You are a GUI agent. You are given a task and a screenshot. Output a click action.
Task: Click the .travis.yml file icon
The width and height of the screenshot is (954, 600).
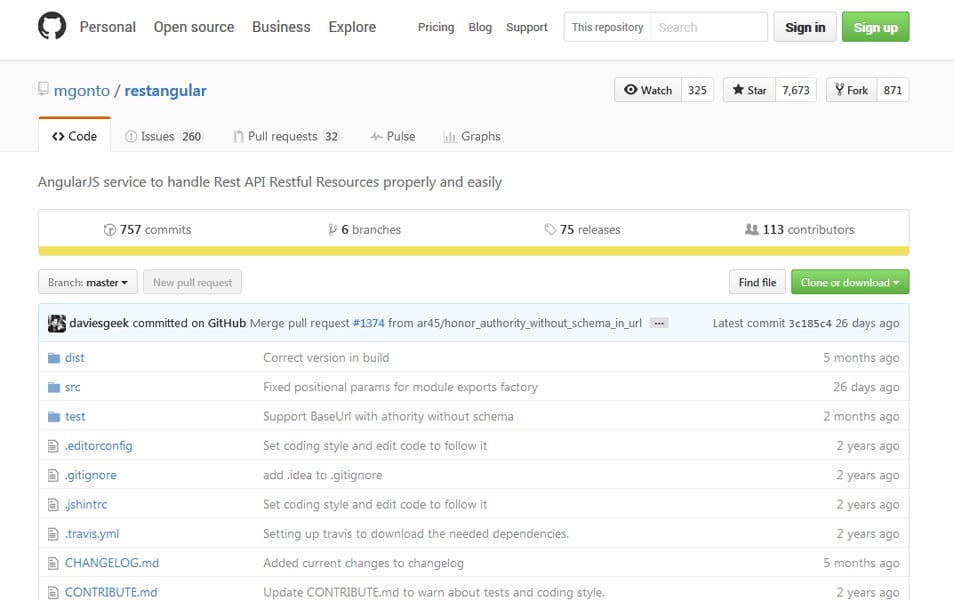(53, 534)
